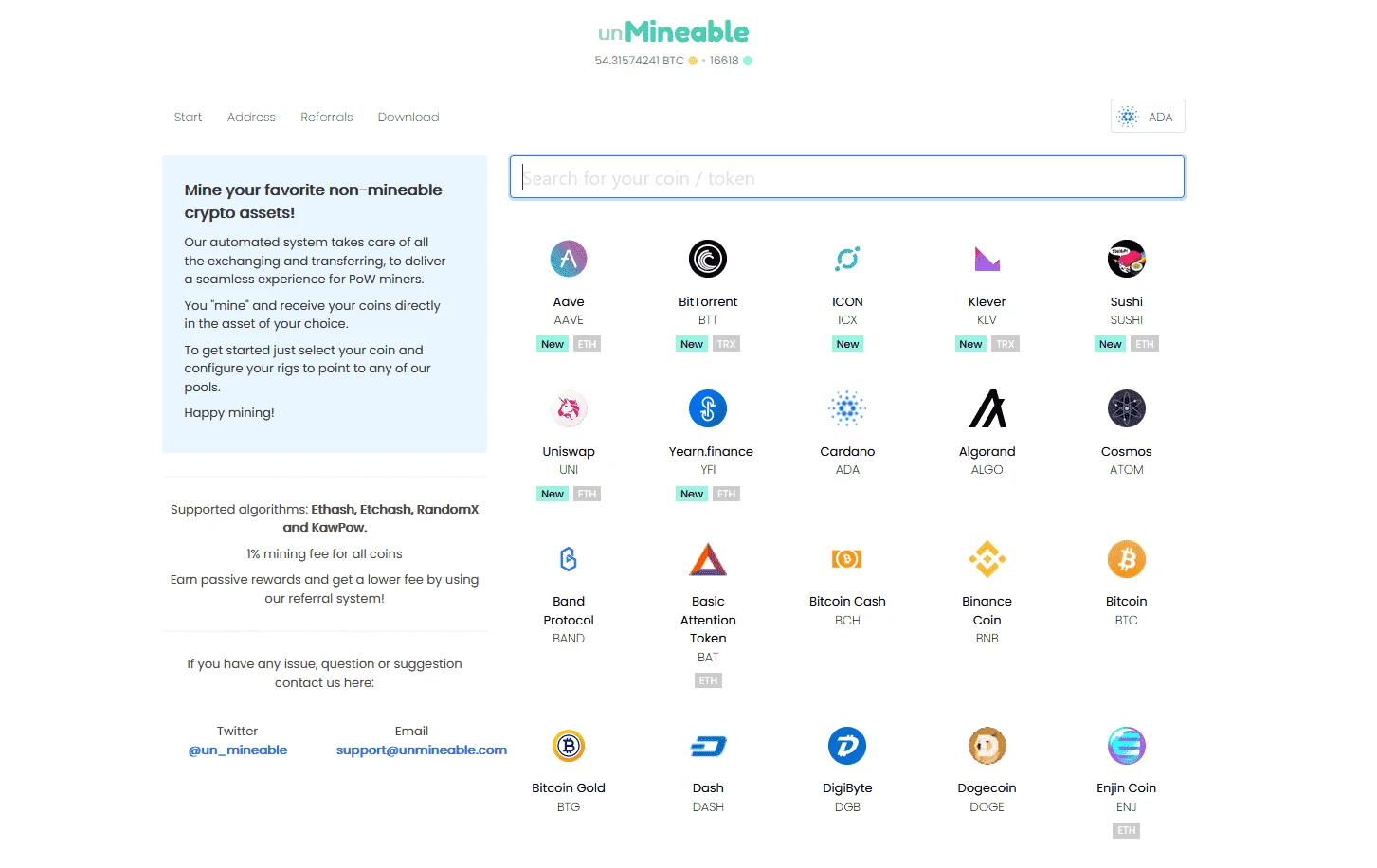Choose the DigiByte icon
1377x868 pixels.
(x=847, y=746)
